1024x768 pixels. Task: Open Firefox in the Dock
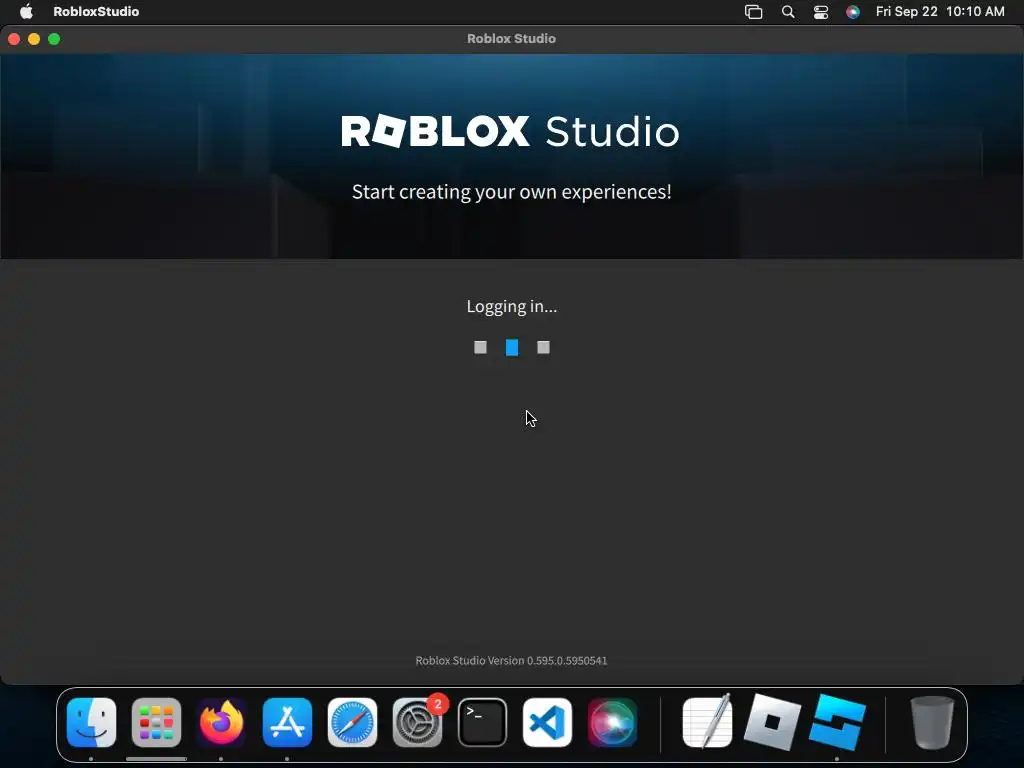(x=221, y=722)
